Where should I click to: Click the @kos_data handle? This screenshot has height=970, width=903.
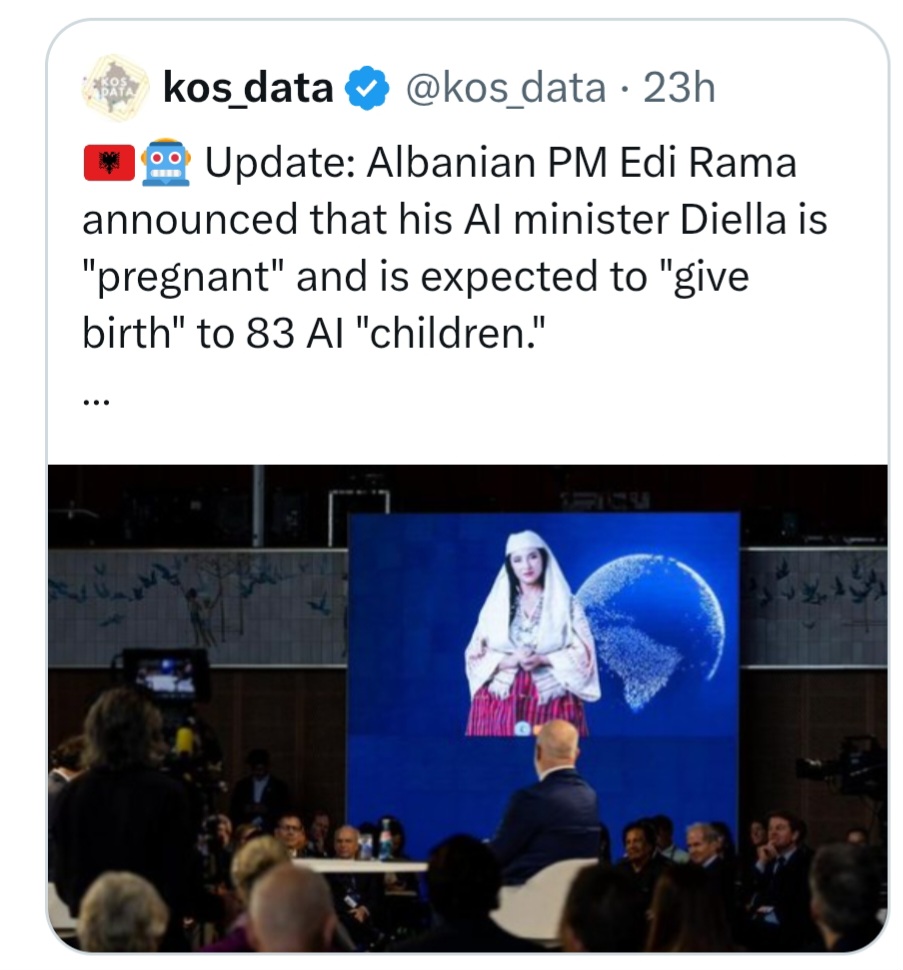click(503, 89)
